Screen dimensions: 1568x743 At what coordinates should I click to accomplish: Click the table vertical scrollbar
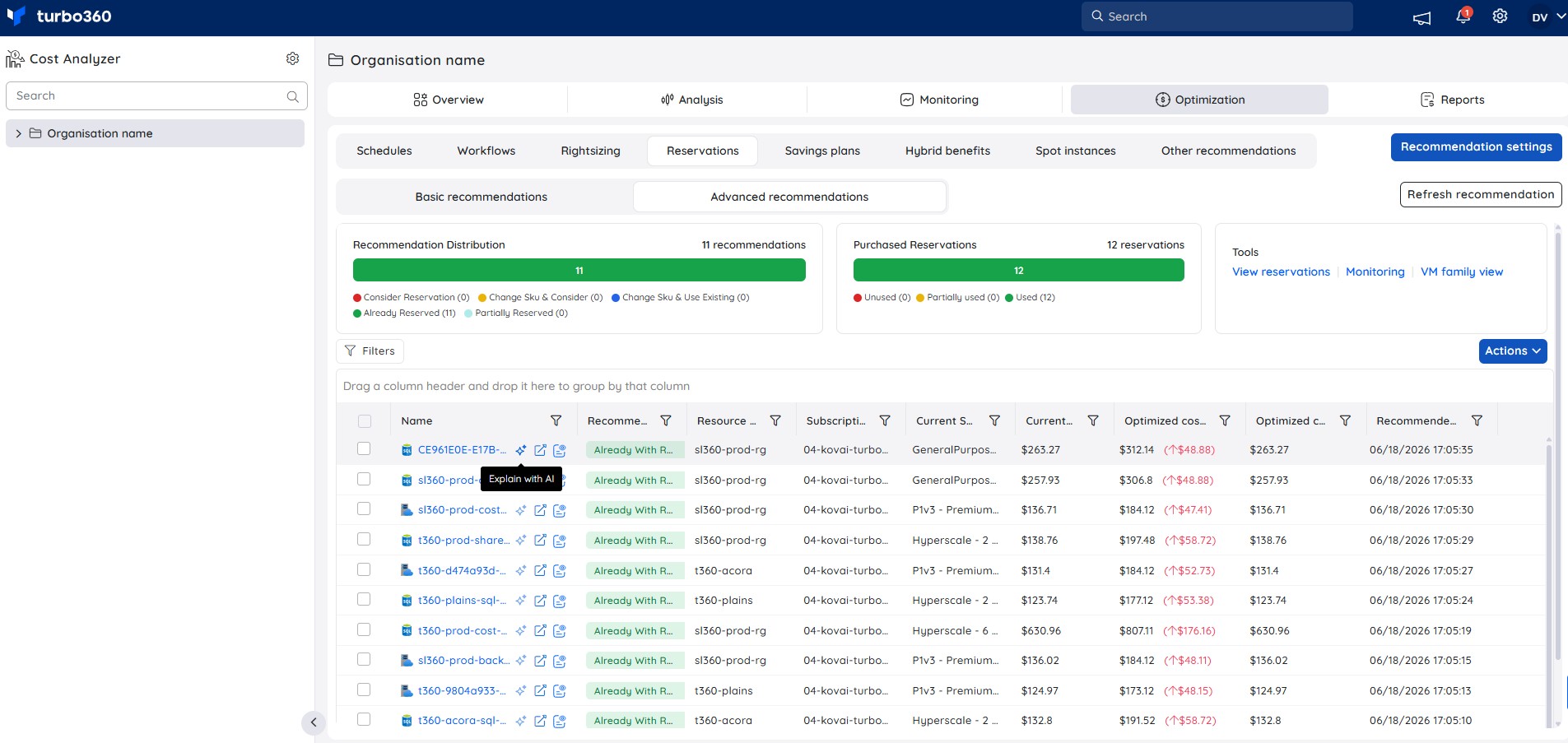tap(1548, 551)
